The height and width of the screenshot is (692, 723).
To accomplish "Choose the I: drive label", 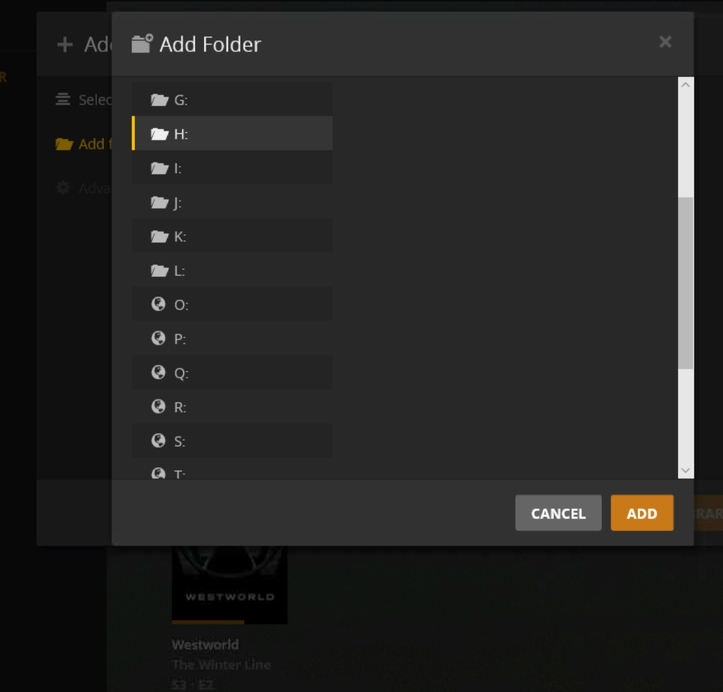I will (x=178, y=168).
